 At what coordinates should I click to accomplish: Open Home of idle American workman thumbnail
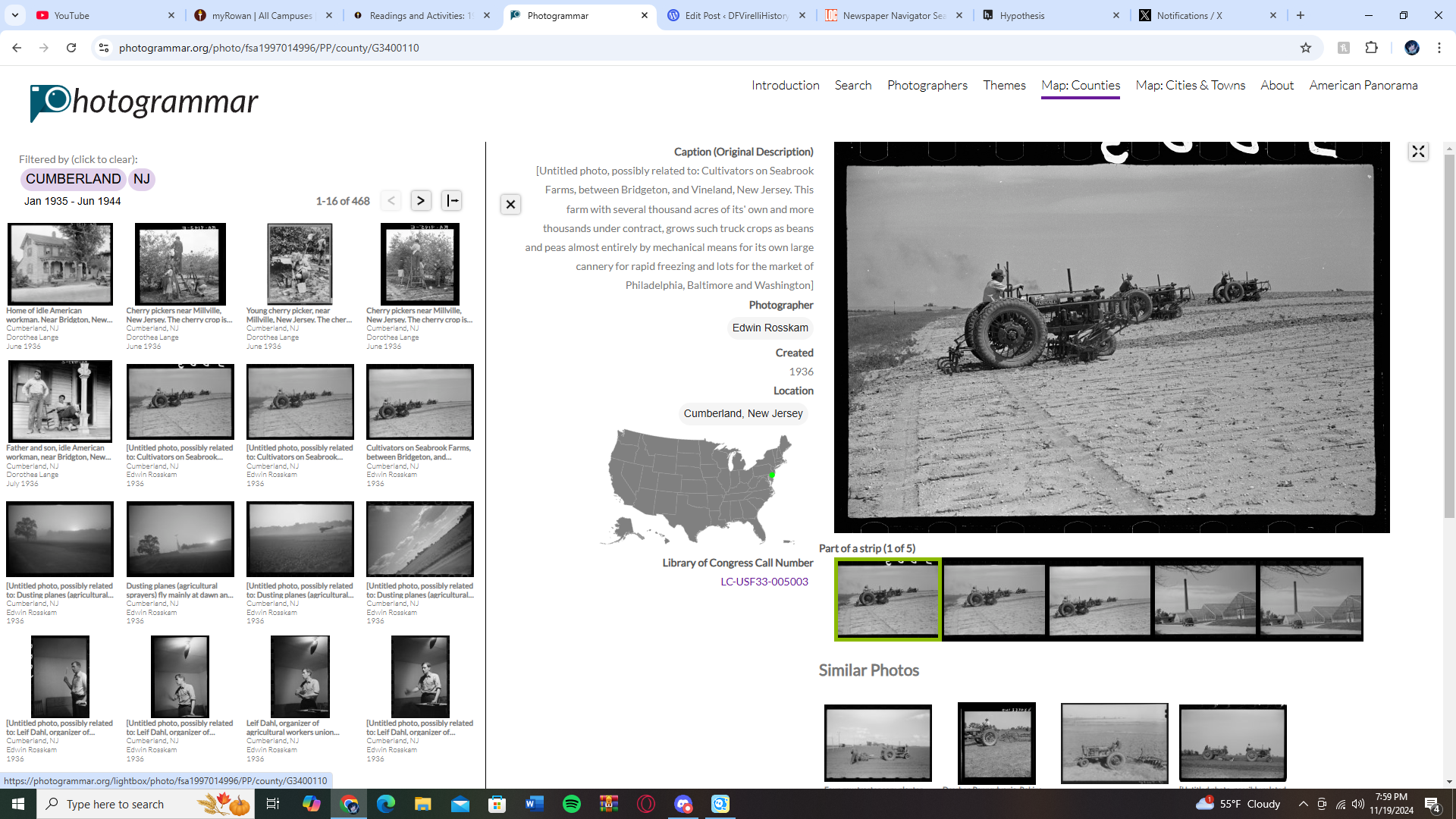60,264
